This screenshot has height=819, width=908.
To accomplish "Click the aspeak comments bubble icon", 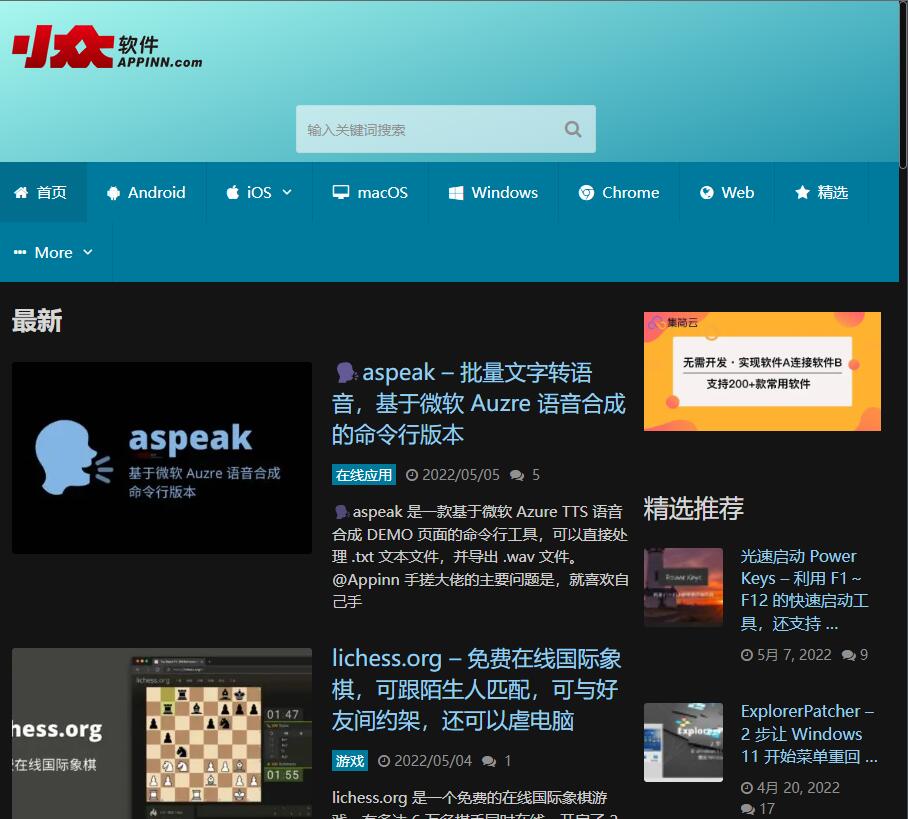I will 517,476.
